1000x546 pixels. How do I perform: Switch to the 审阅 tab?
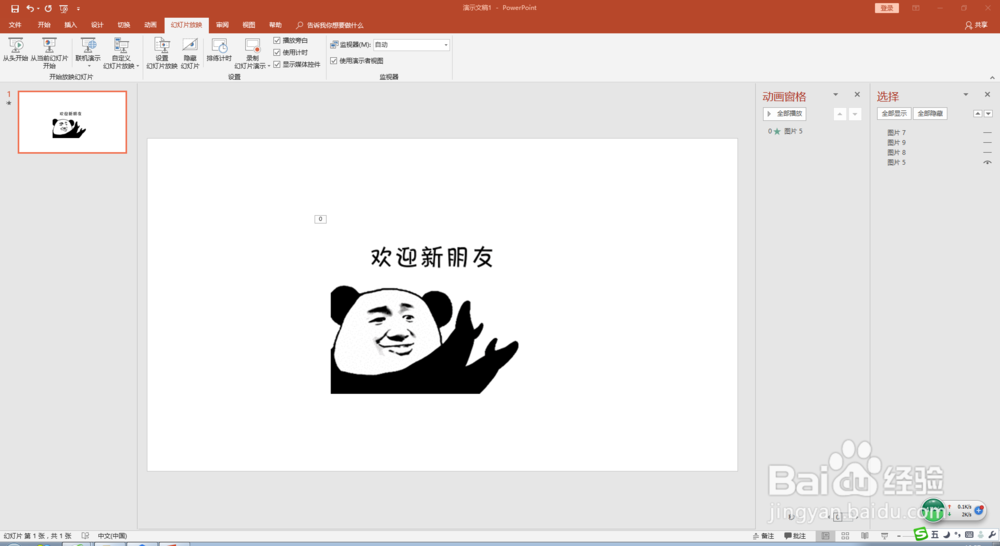[222, 25]
